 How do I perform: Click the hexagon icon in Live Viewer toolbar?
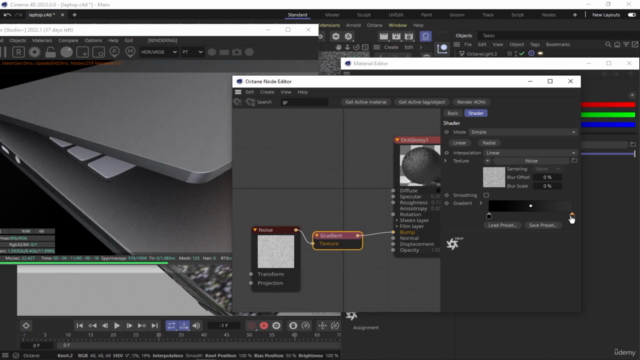[212, 52]
